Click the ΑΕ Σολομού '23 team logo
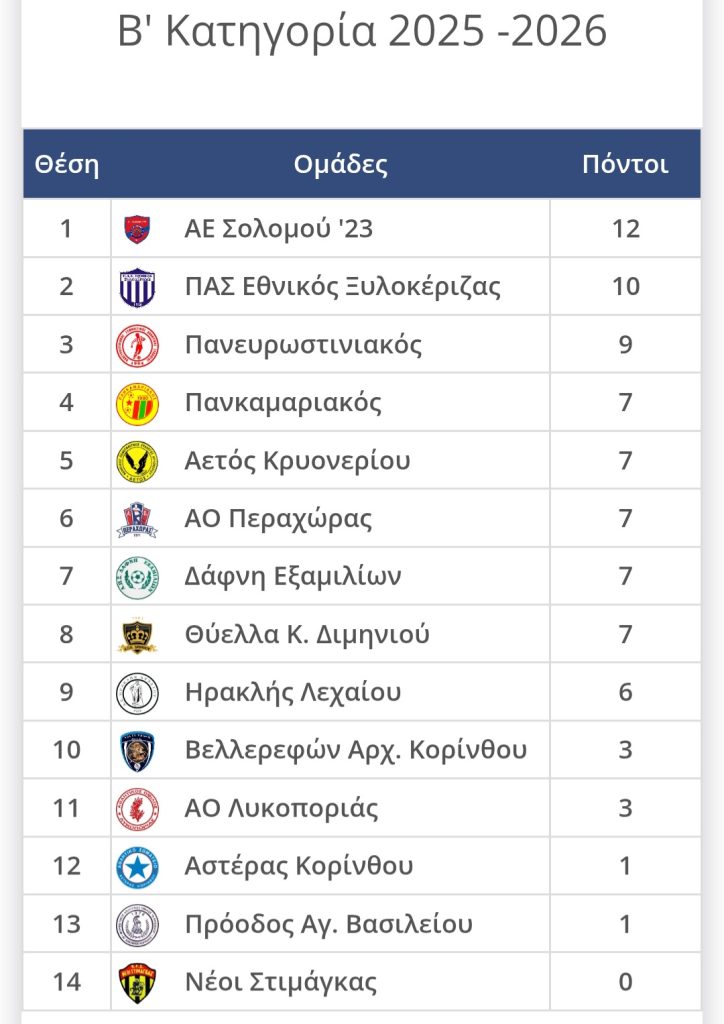This screenshot has width=724, height=1024. [137, 229]
